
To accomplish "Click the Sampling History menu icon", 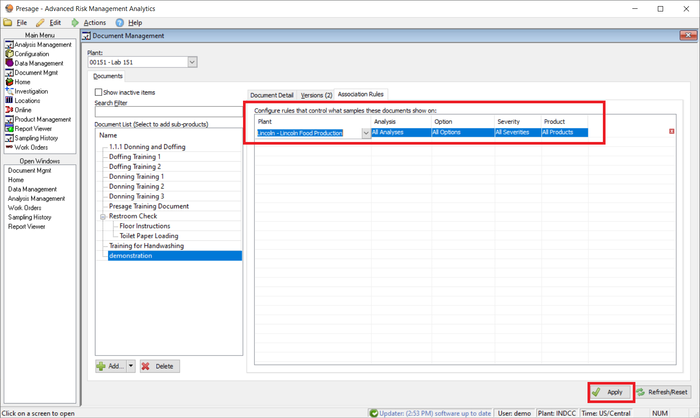I will [9, 138].
